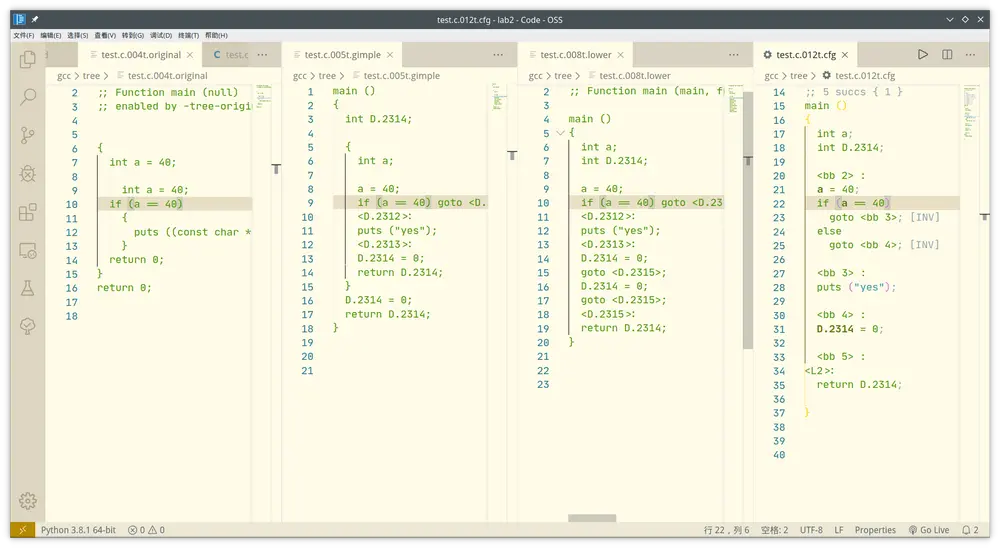Click test.c.004t.original file breadcrumb
The height and width of the screenshot is (548, 1000).
pyautogui.click(x=167, y=76)
